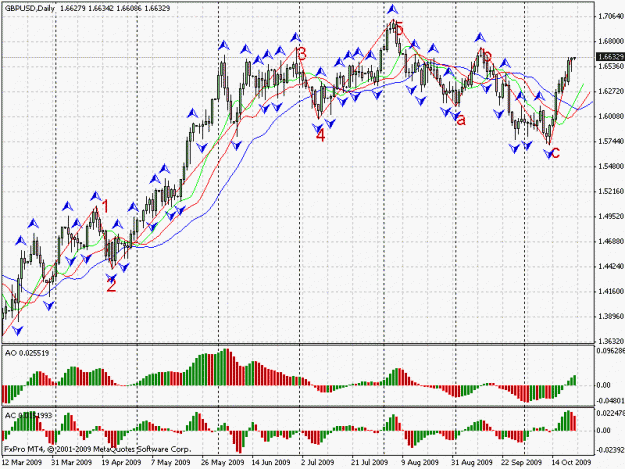Click the 1.54800 price scale value
625x469 pixels.
tap(611, 166)
